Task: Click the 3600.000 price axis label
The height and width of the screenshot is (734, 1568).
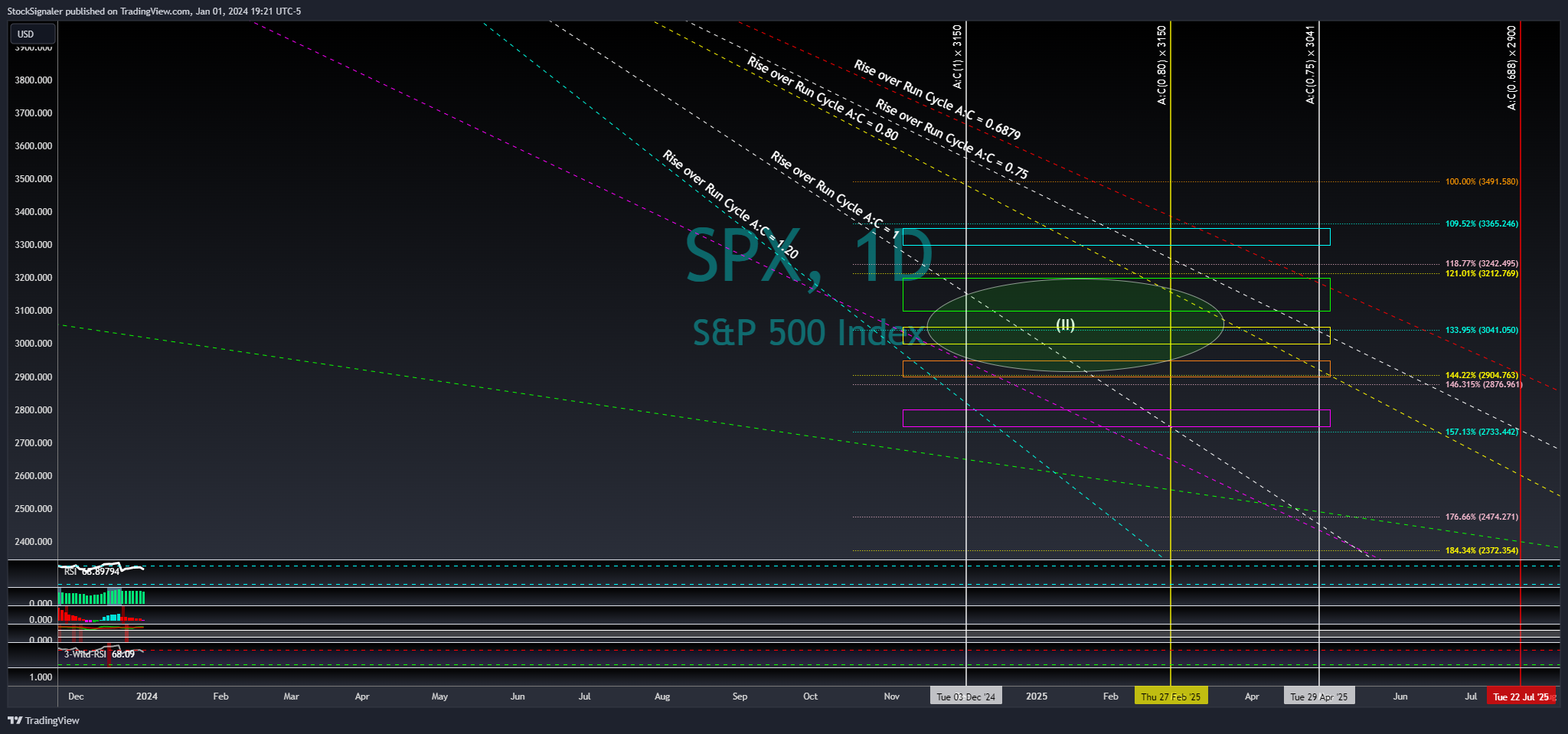Action: tap(34, 146)
